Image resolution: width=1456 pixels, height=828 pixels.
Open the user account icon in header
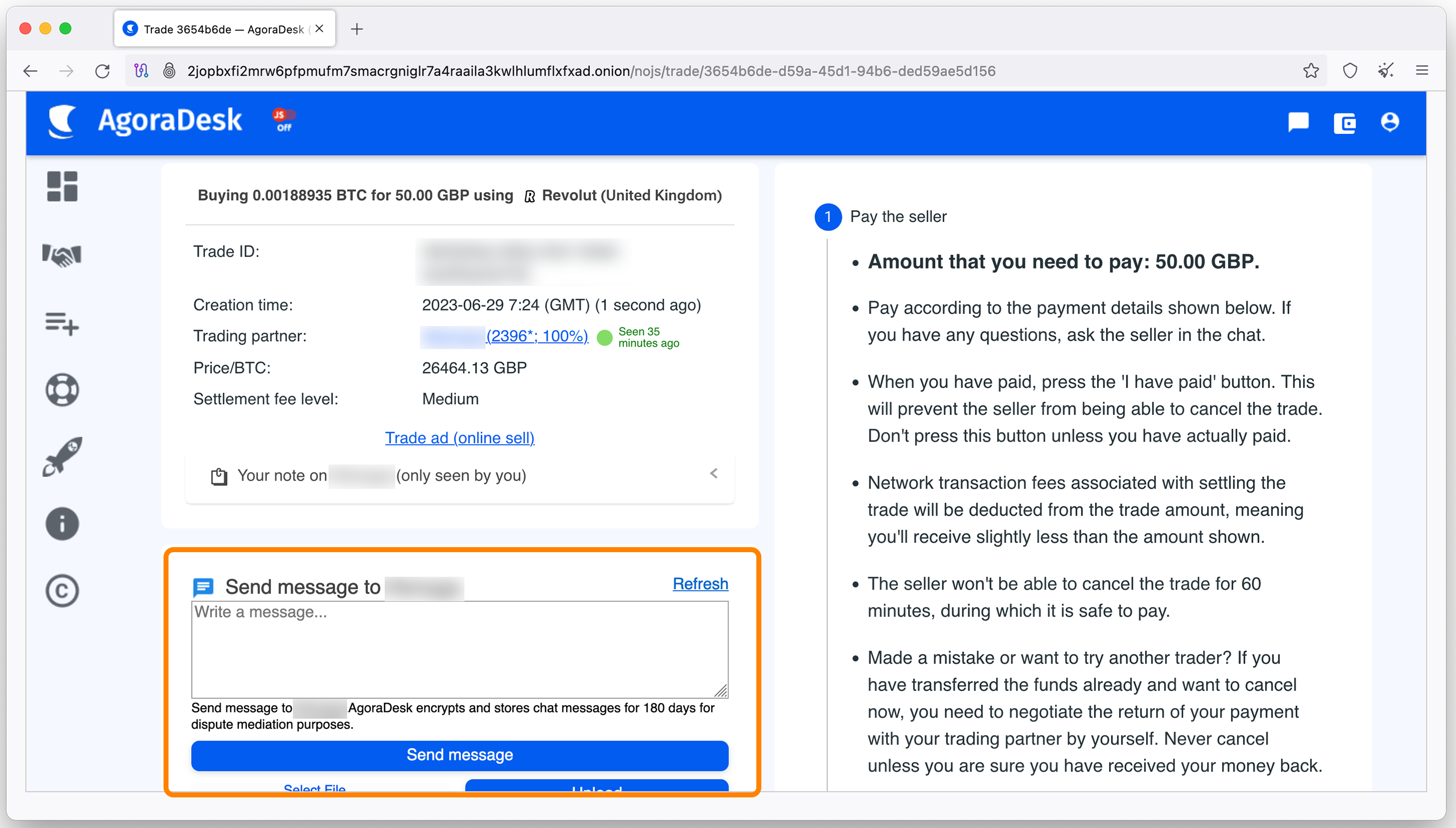click(1390, 122)
